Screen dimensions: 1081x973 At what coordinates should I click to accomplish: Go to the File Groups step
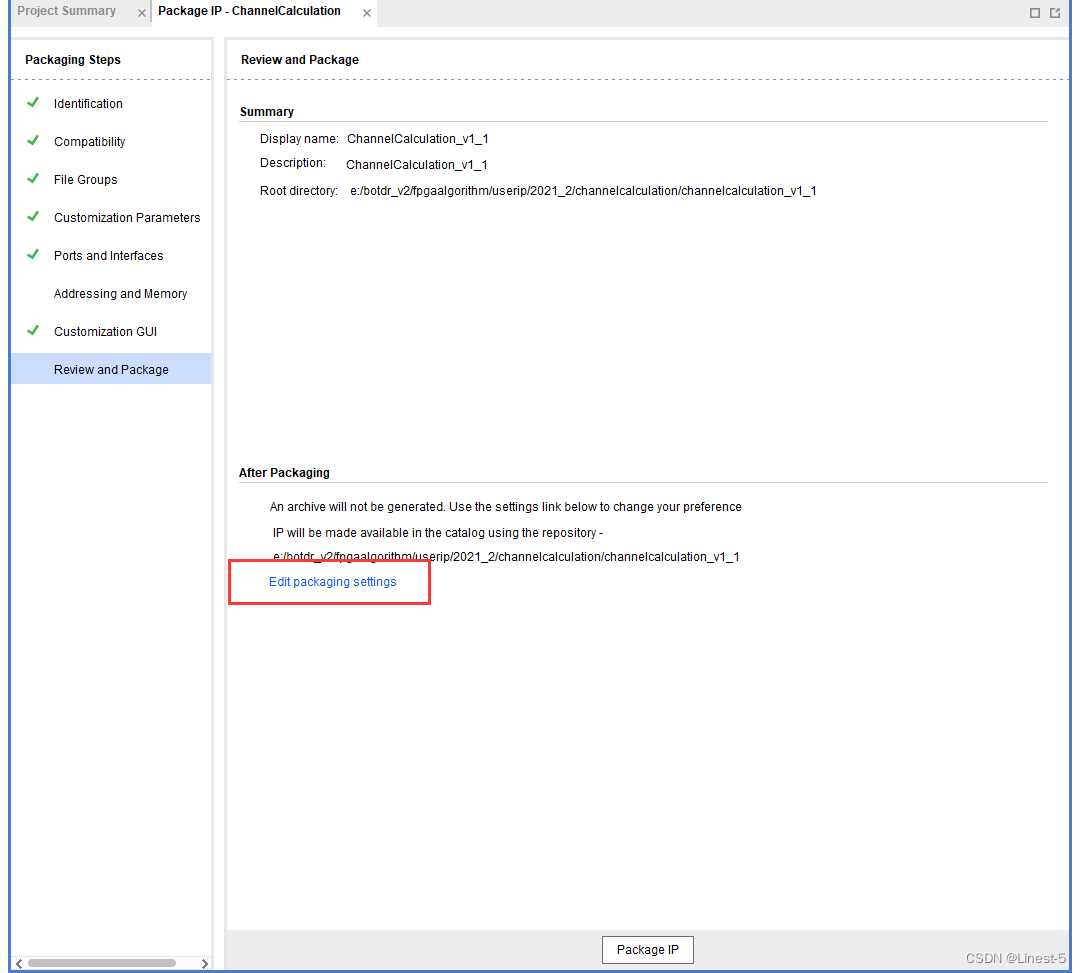click(85, 179)
